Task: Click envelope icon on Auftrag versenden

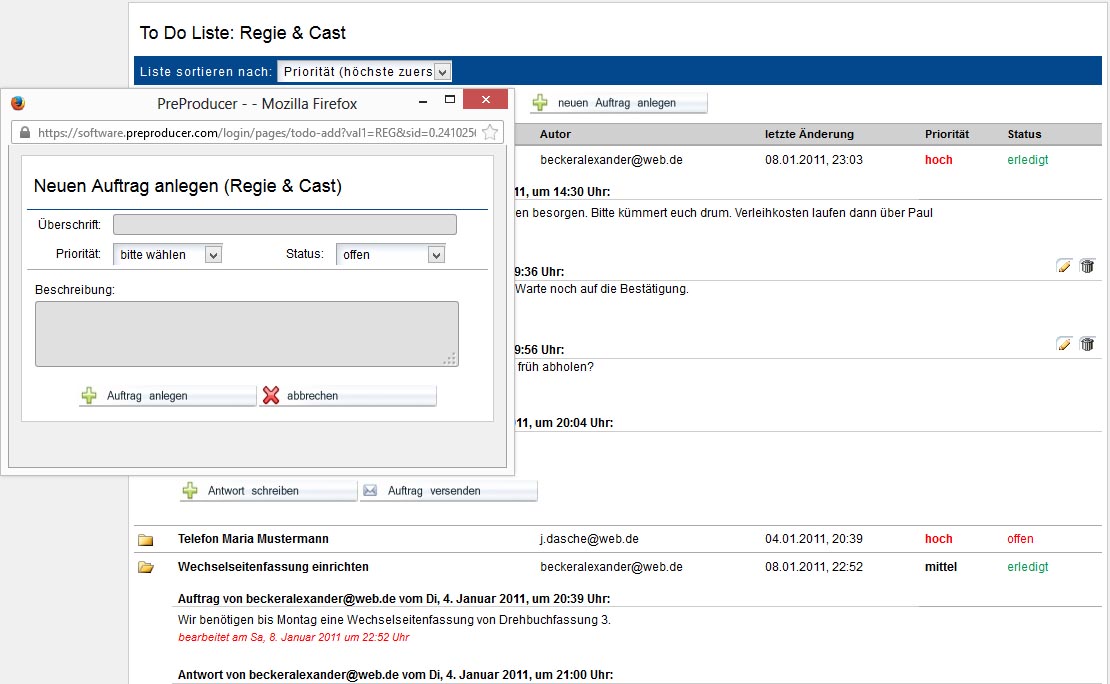Action: click(370, 490)
